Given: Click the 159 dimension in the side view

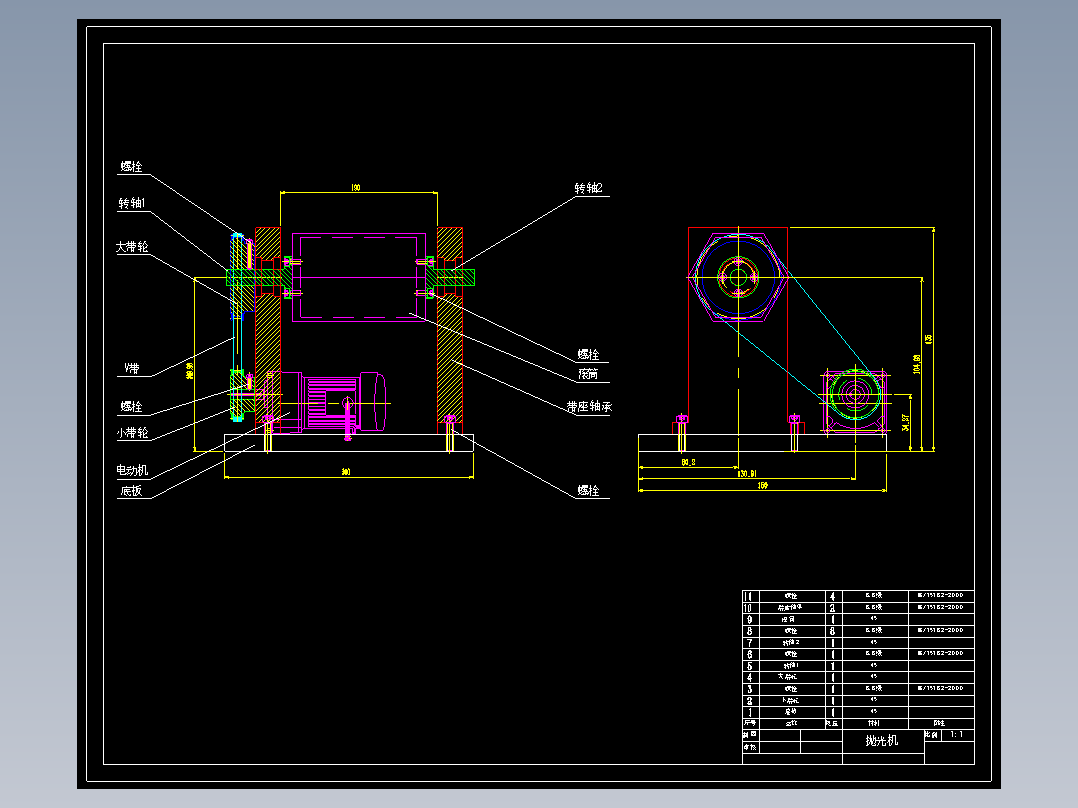Looking at the screenshot, I should tap(762, 485).
